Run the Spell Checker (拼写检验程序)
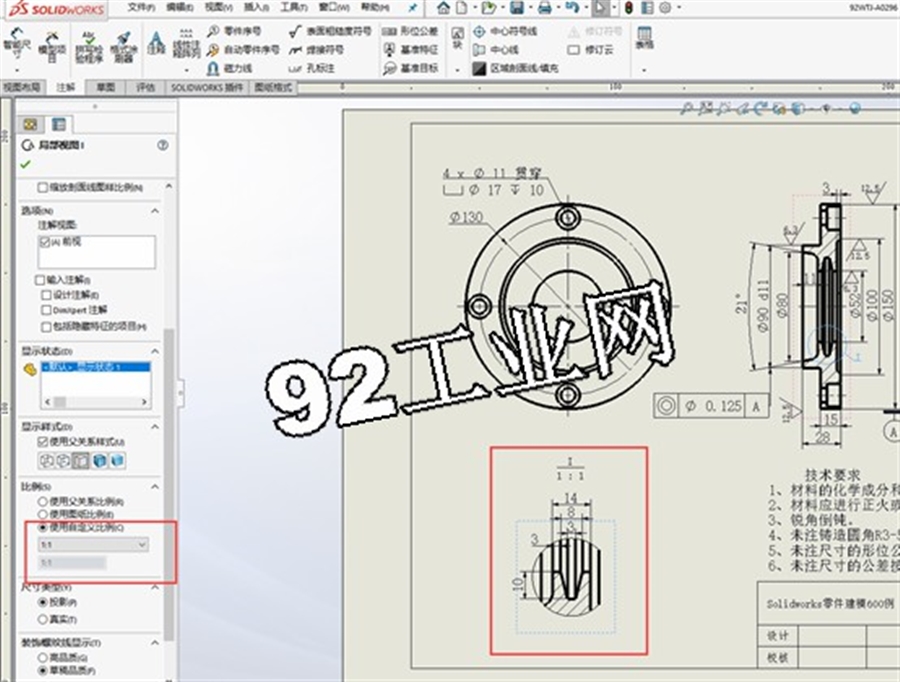The width and height of the screenshot is (900, 682). click(88, 47)
